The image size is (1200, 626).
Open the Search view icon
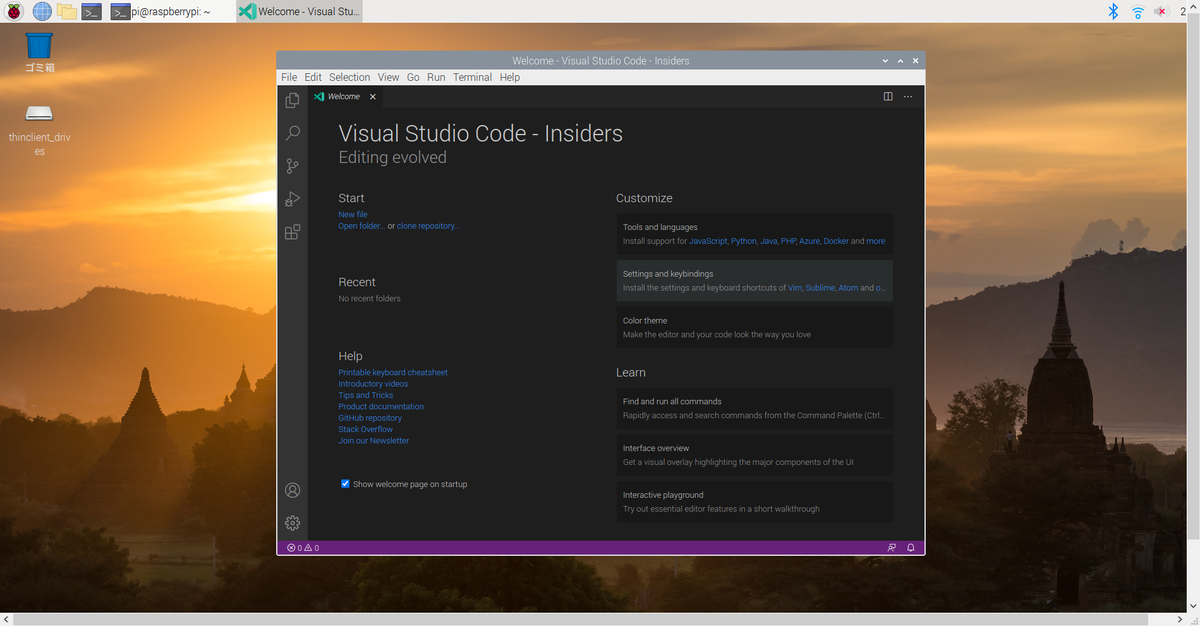pyautogui.click(x=292, y=133)
